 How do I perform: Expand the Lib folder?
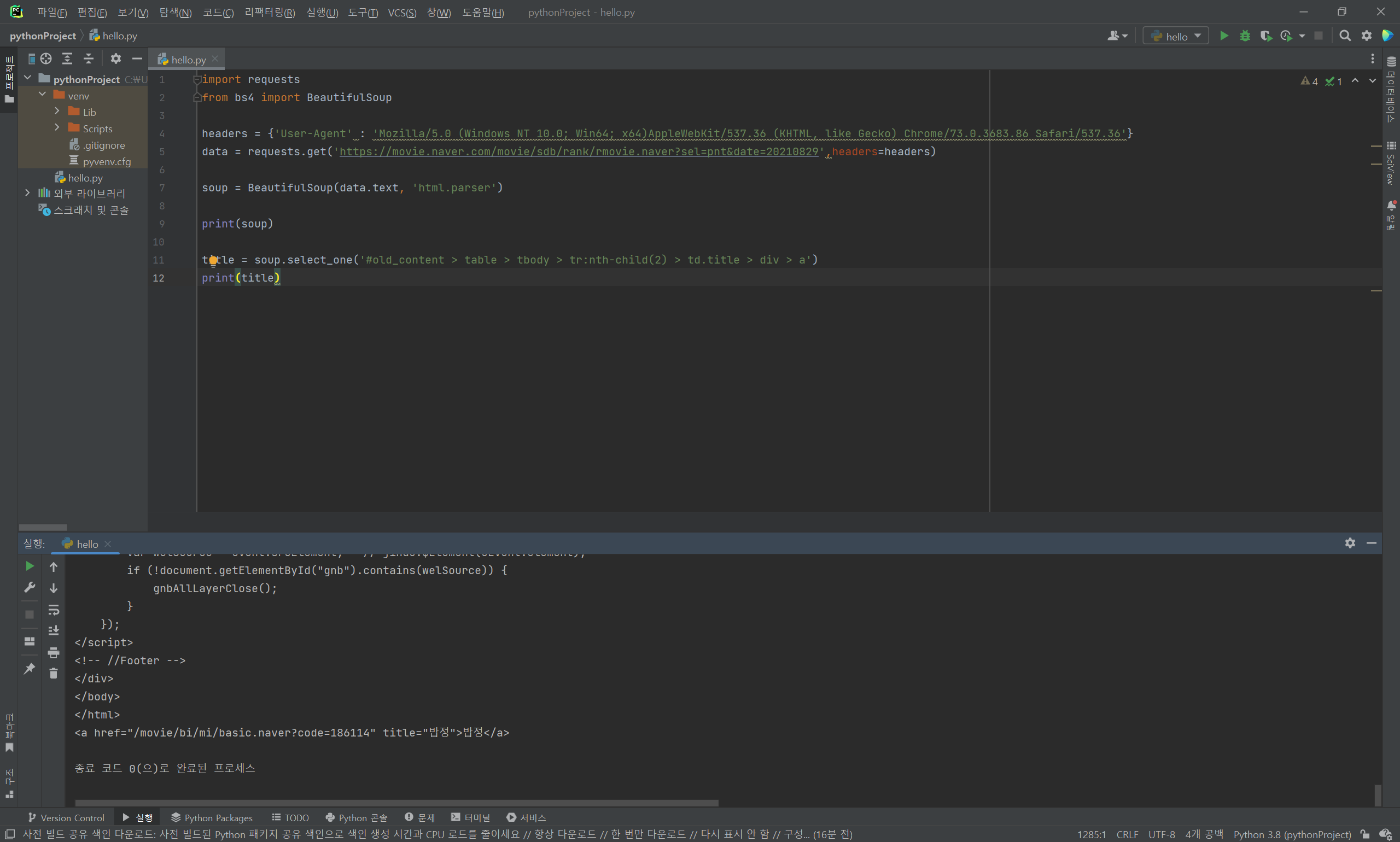tap(57, 110)
